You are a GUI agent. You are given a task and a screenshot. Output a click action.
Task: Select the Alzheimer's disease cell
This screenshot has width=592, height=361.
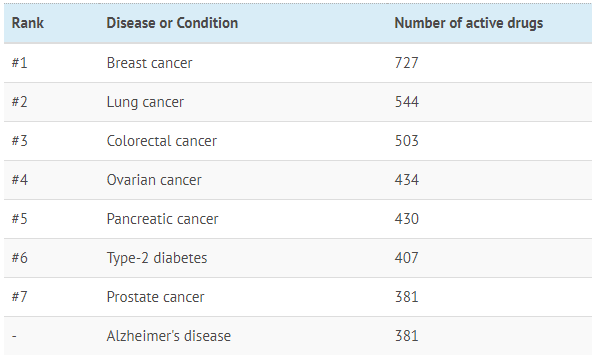click(168, 336)
